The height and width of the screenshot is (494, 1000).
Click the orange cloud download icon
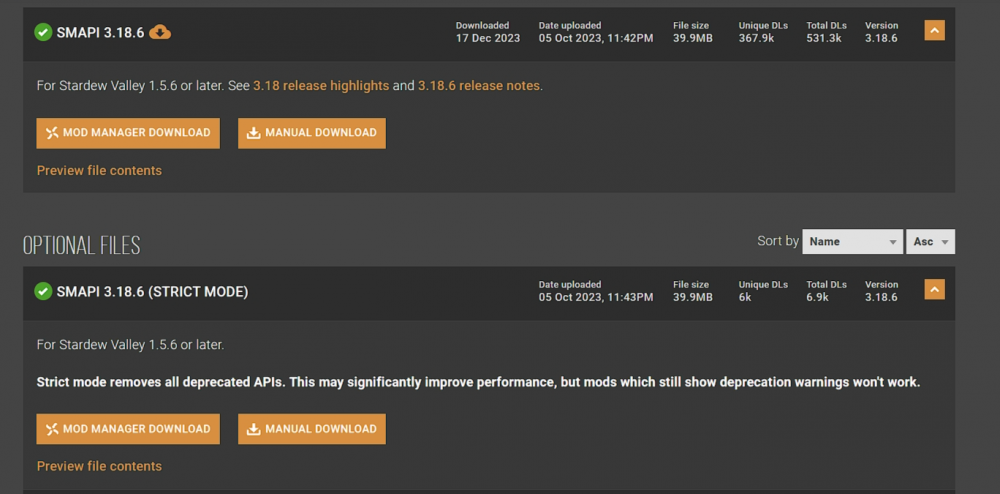160,32
